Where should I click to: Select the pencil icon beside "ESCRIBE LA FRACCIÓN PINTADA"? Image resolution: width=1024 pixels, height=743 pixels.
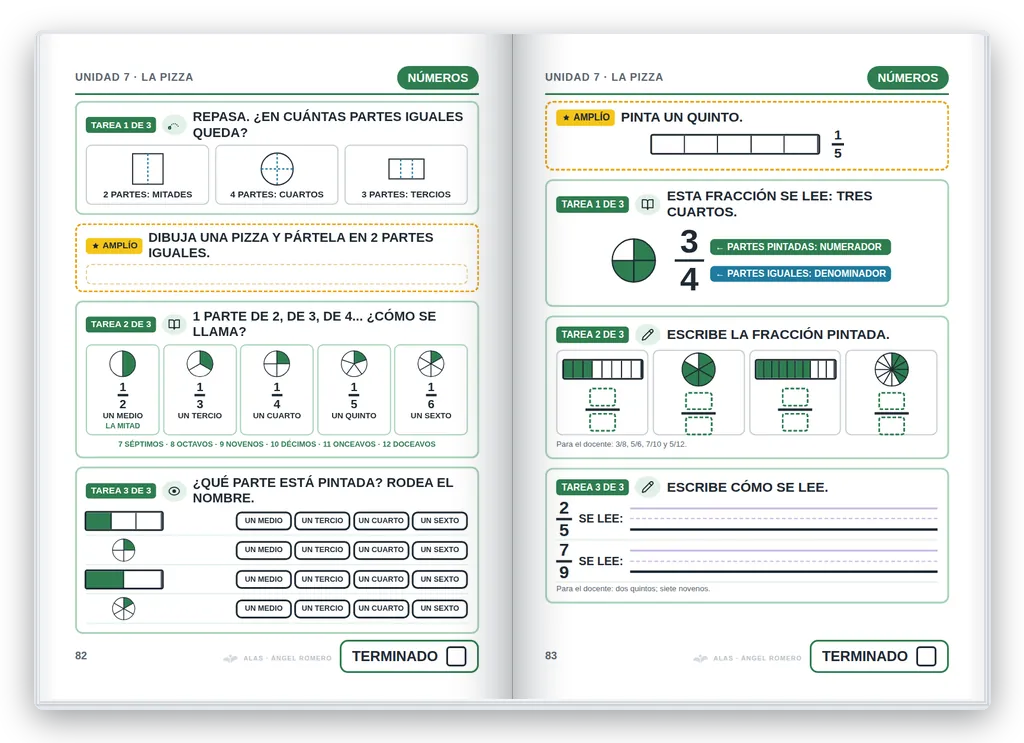[x=647, y=335]
